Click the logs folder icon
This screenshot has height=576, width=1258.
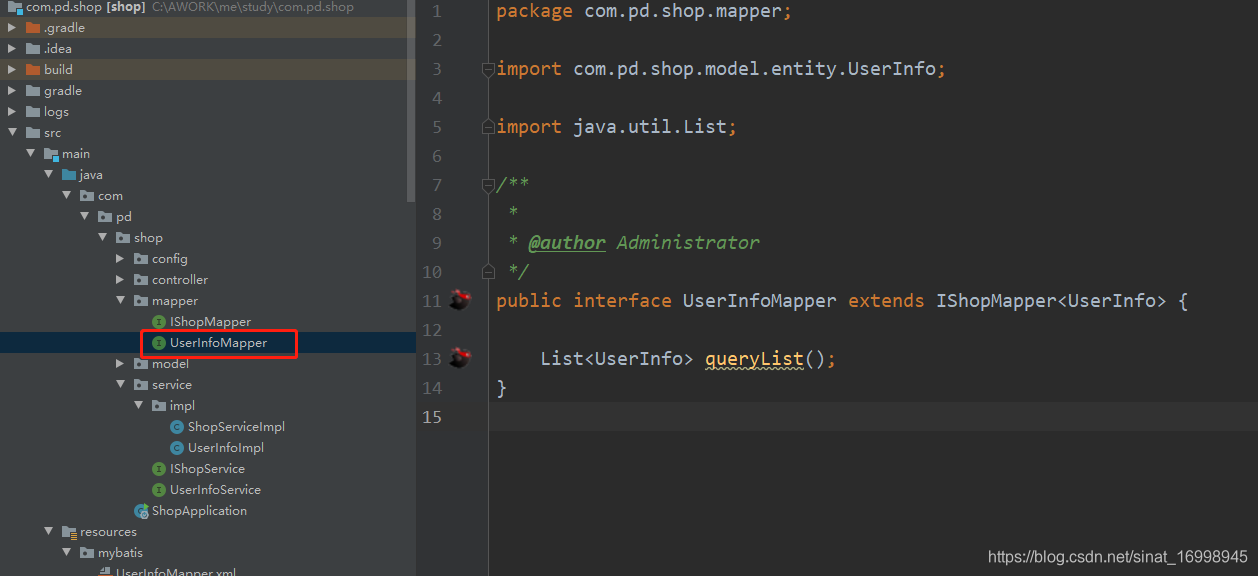33,111
